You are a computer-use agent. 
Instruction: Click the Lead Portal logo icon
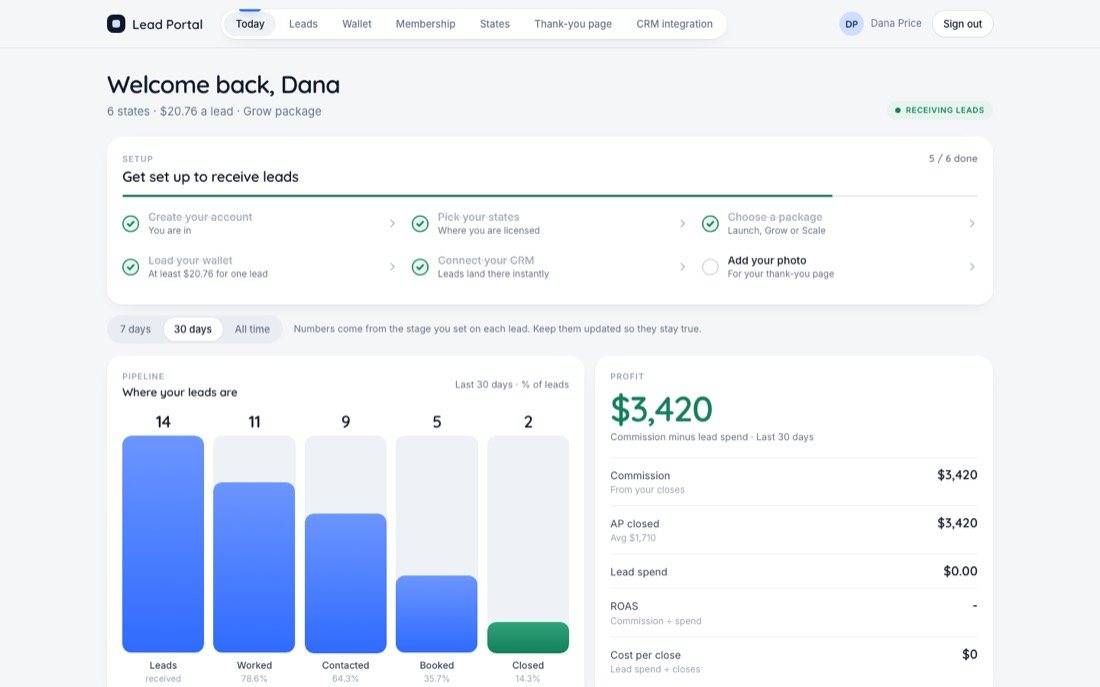pos(116,24)
